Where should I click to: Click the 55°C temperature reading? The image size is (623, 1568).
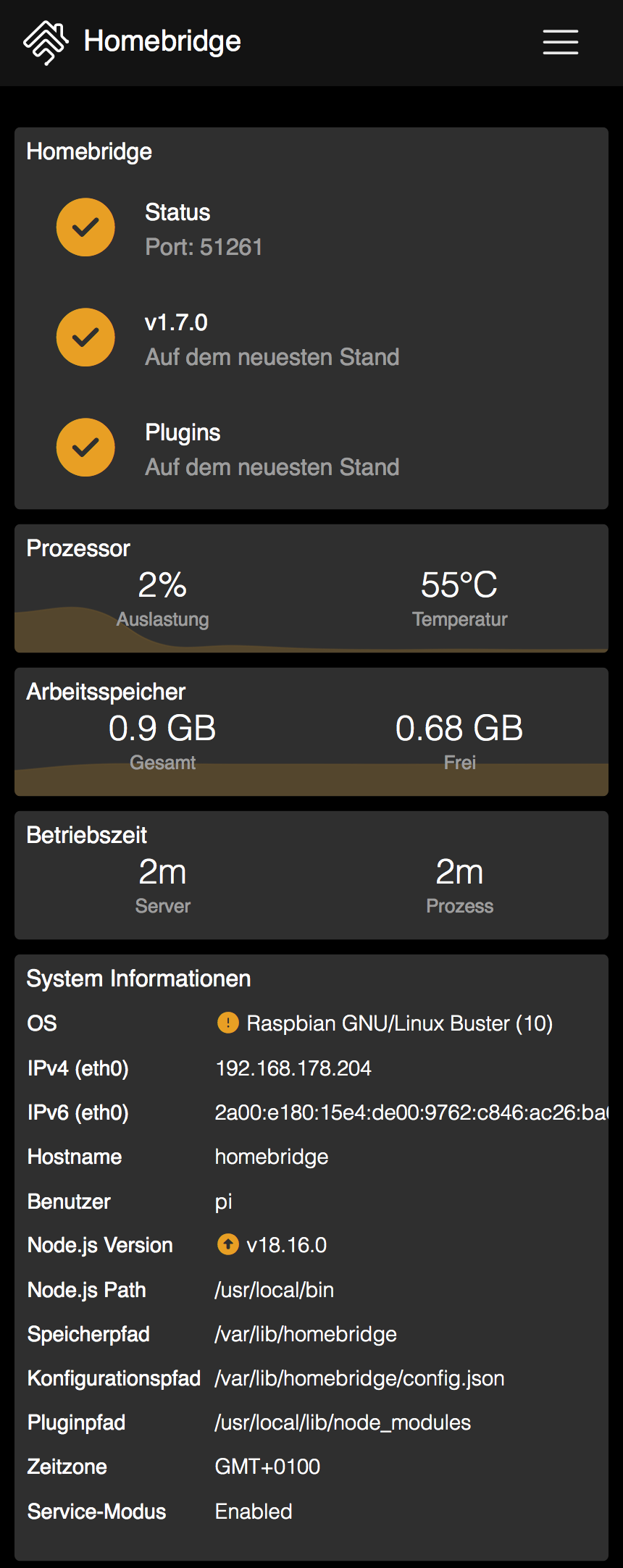(x=459, y=585)
